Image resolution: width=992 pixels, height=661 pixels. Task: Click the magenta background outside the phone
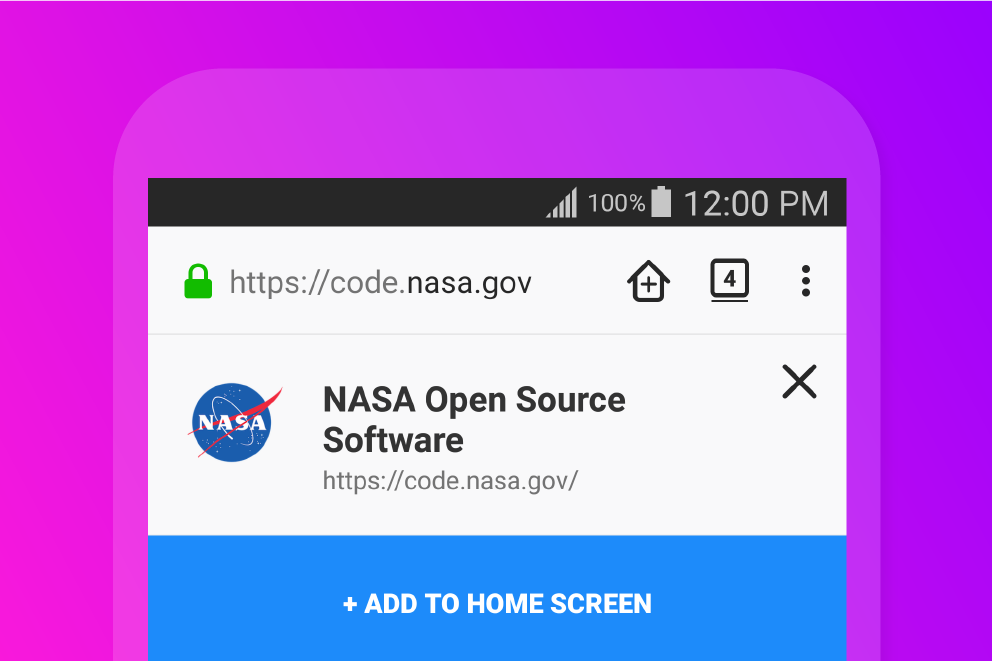(50, 300)
